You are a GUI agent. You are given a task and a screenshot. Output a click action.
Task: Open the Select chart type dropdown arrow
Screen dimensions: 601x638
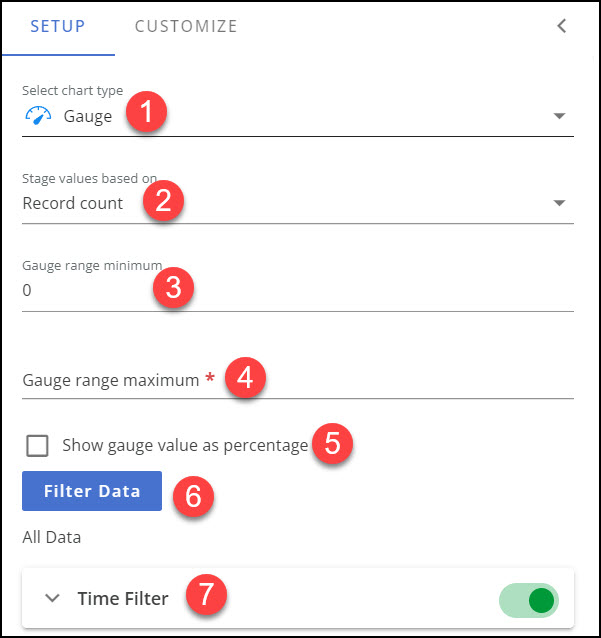point(559,117)
